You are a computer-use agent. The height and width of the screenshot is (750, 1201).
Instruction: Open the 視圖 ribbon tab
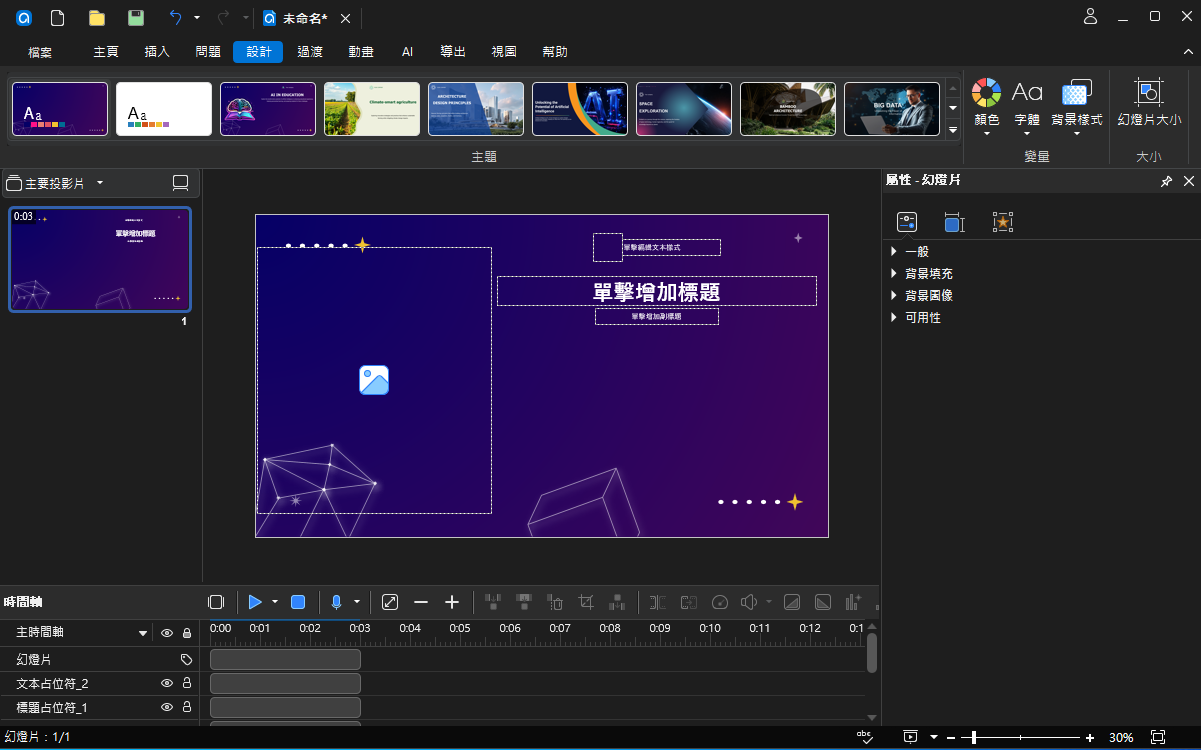point(504,52)
